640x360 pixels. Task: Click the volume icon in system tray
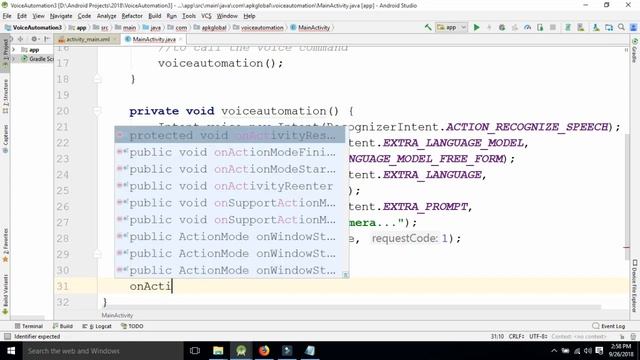click(x=588, y=351)
